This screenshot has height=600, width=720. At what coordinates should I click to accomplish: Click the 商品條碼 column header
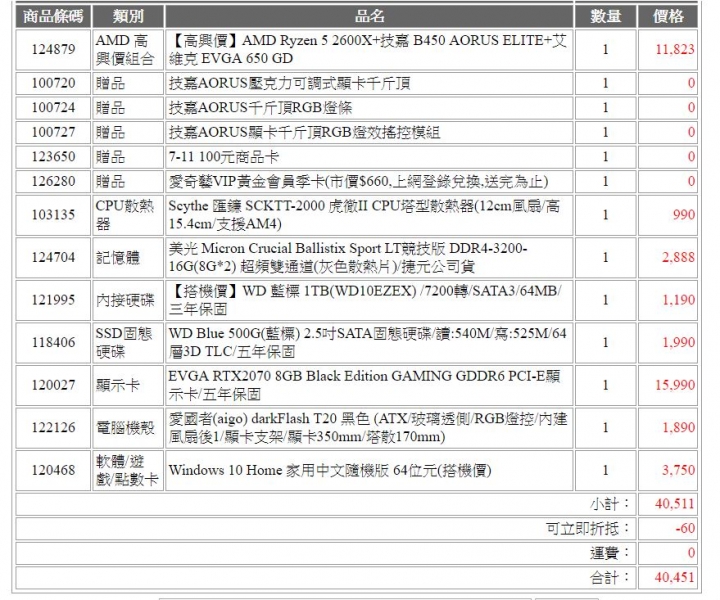53,17
